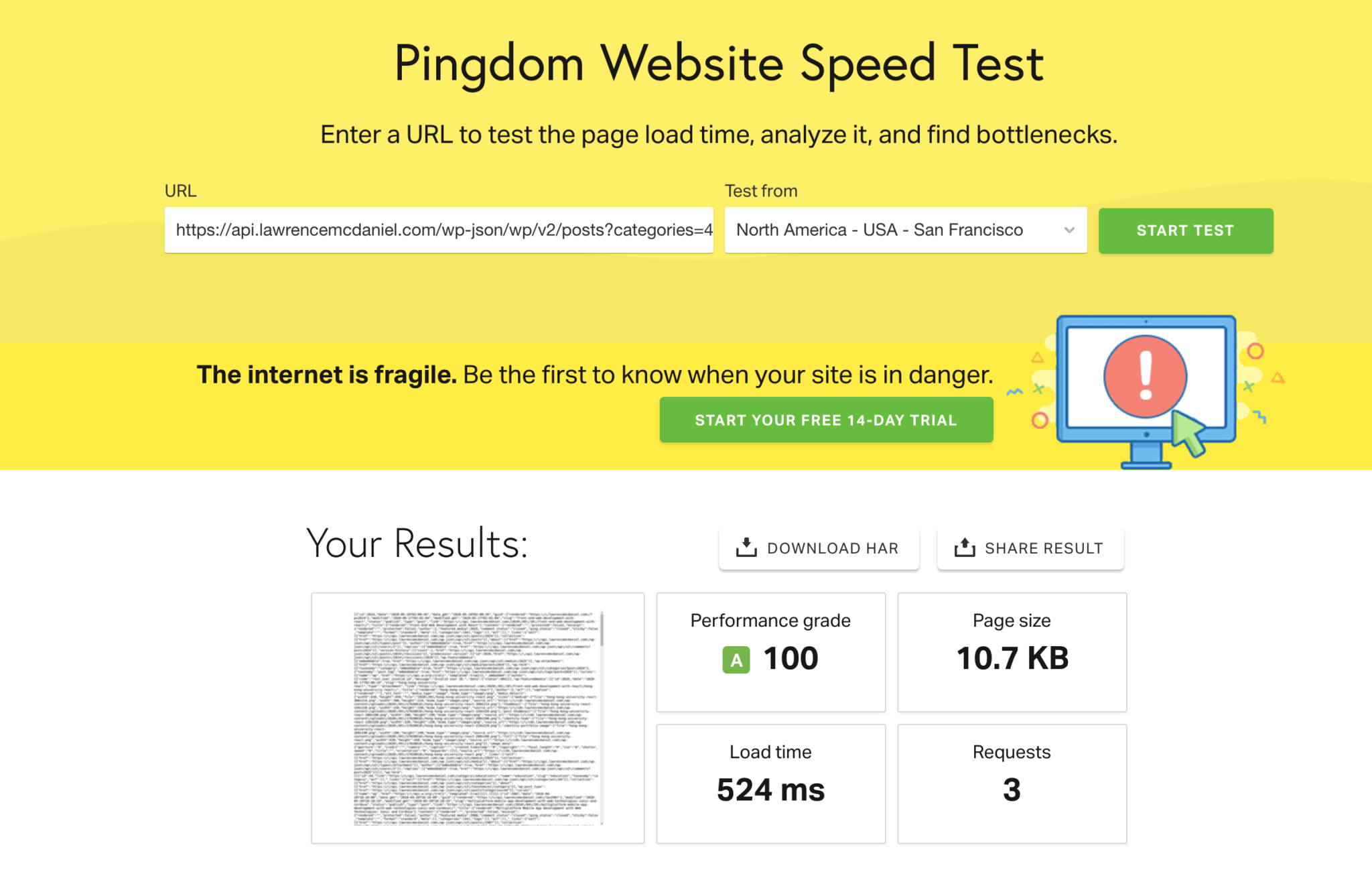The image size is (1372, 884).
Task: Start your free 14-day trial
Action: coord(826,420)
